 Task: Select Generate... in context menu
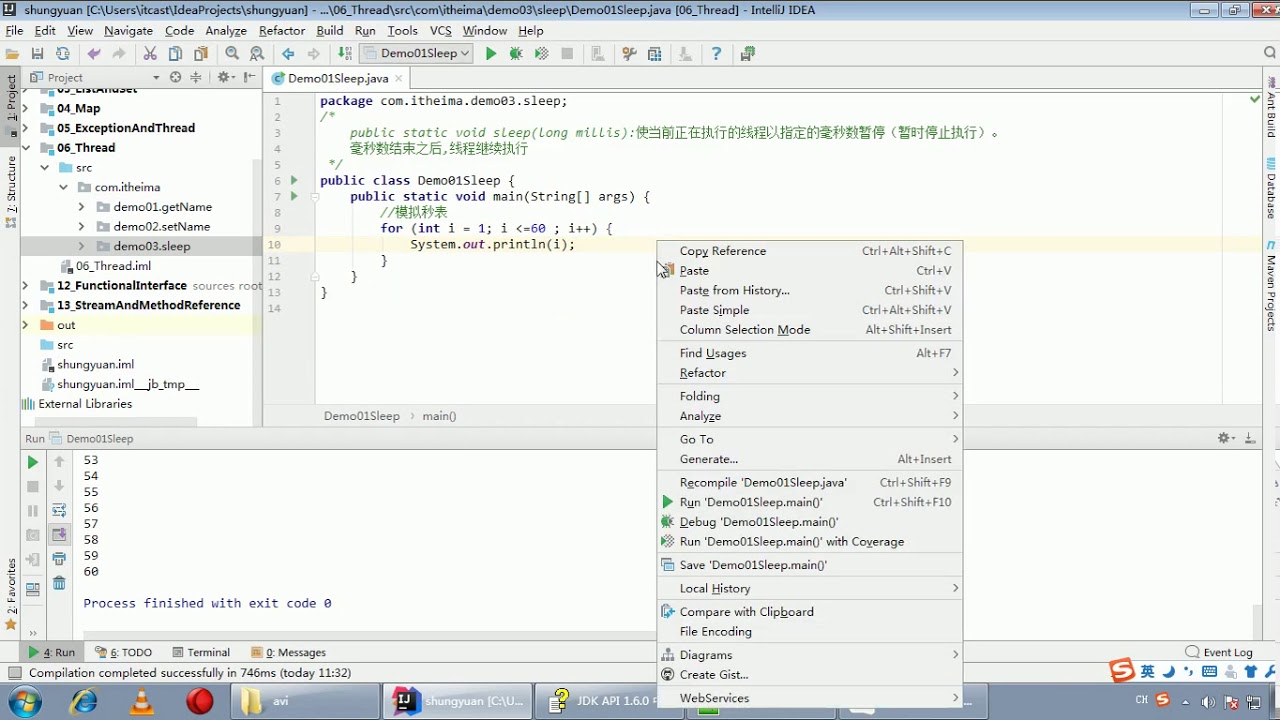tap(810, 459)
